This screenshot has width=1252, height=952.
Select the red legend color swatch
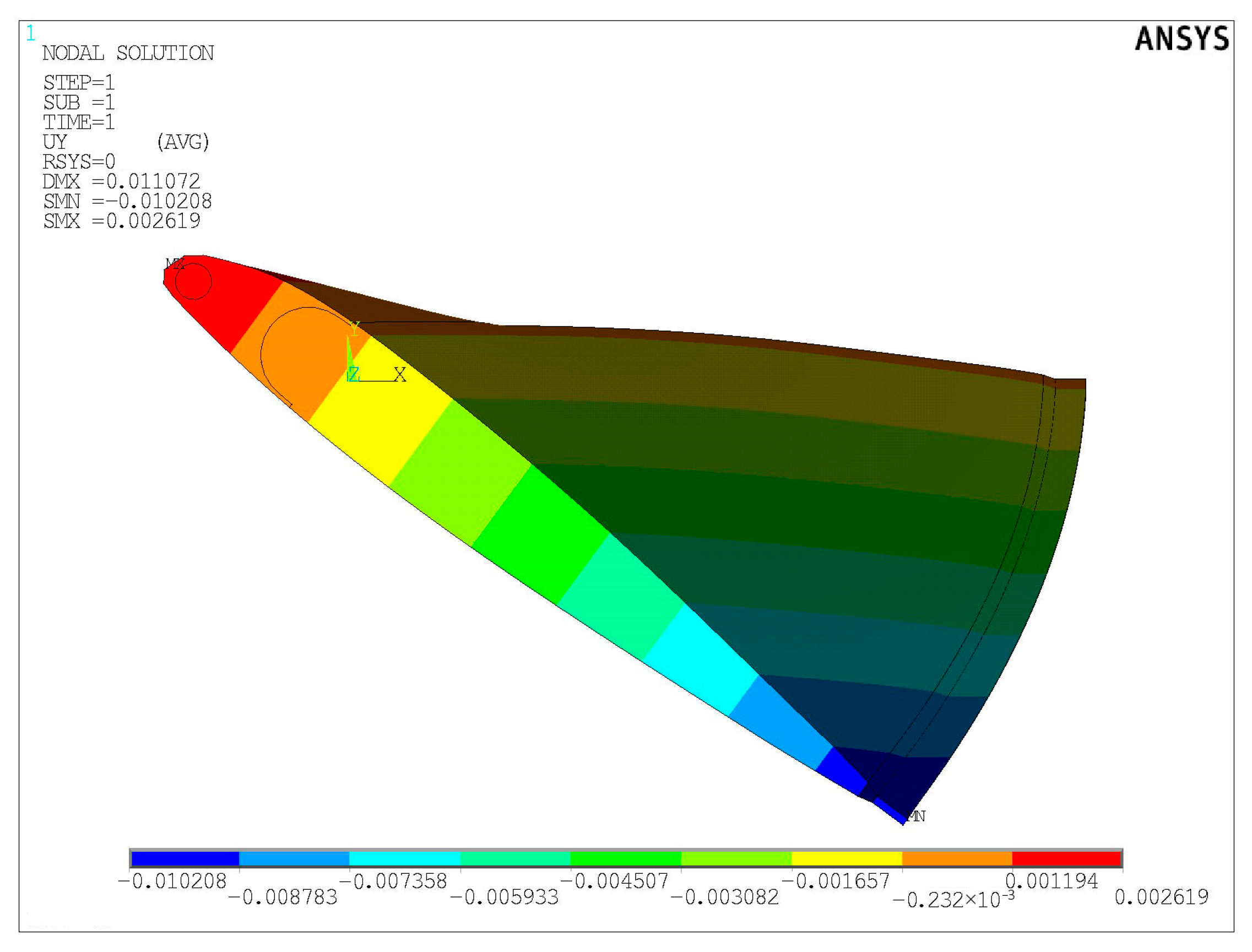pyautogui.click(x=1066, y=858)
